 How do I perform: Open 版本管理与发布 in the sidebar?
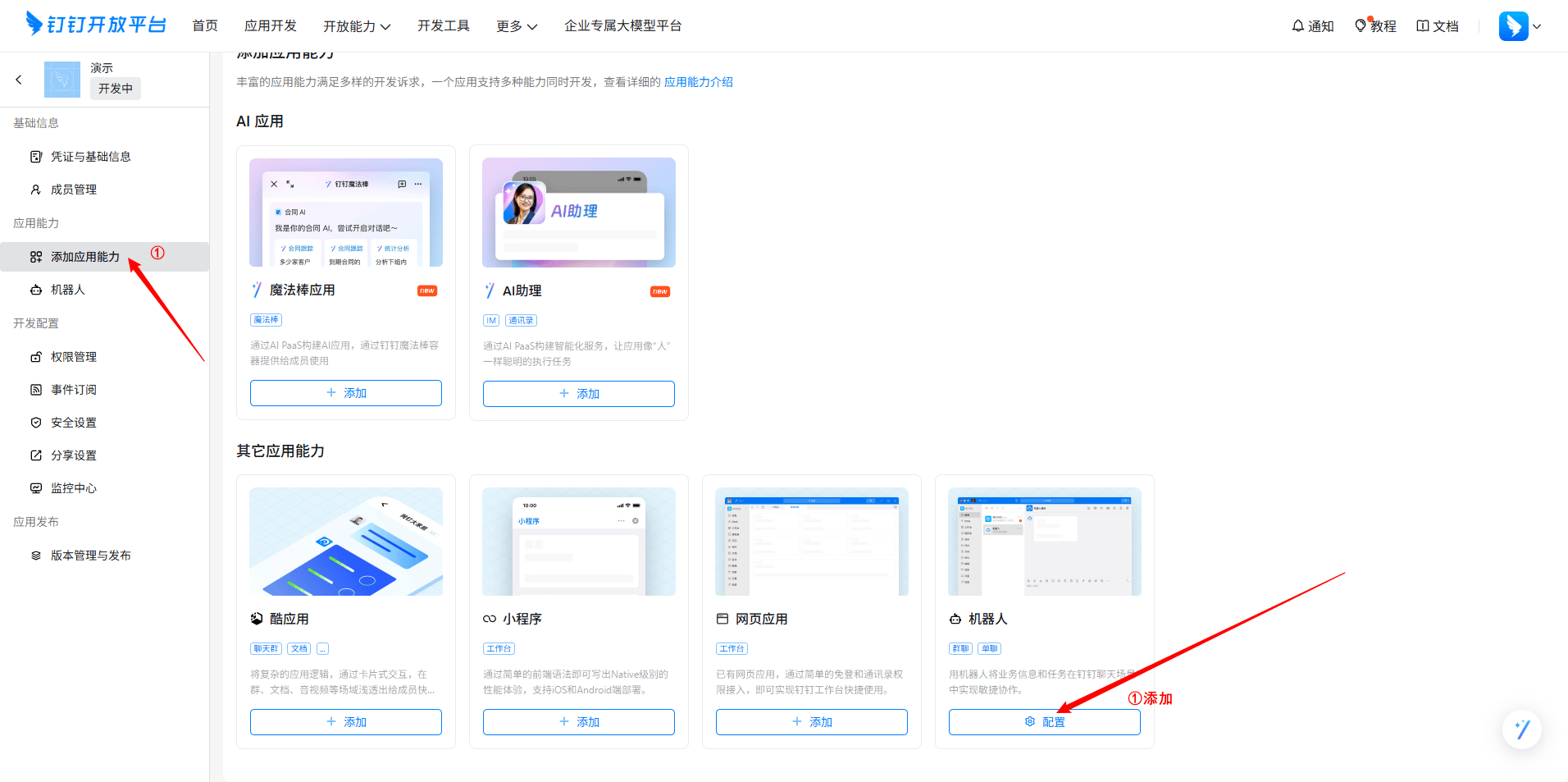click(x=90, y=556)
